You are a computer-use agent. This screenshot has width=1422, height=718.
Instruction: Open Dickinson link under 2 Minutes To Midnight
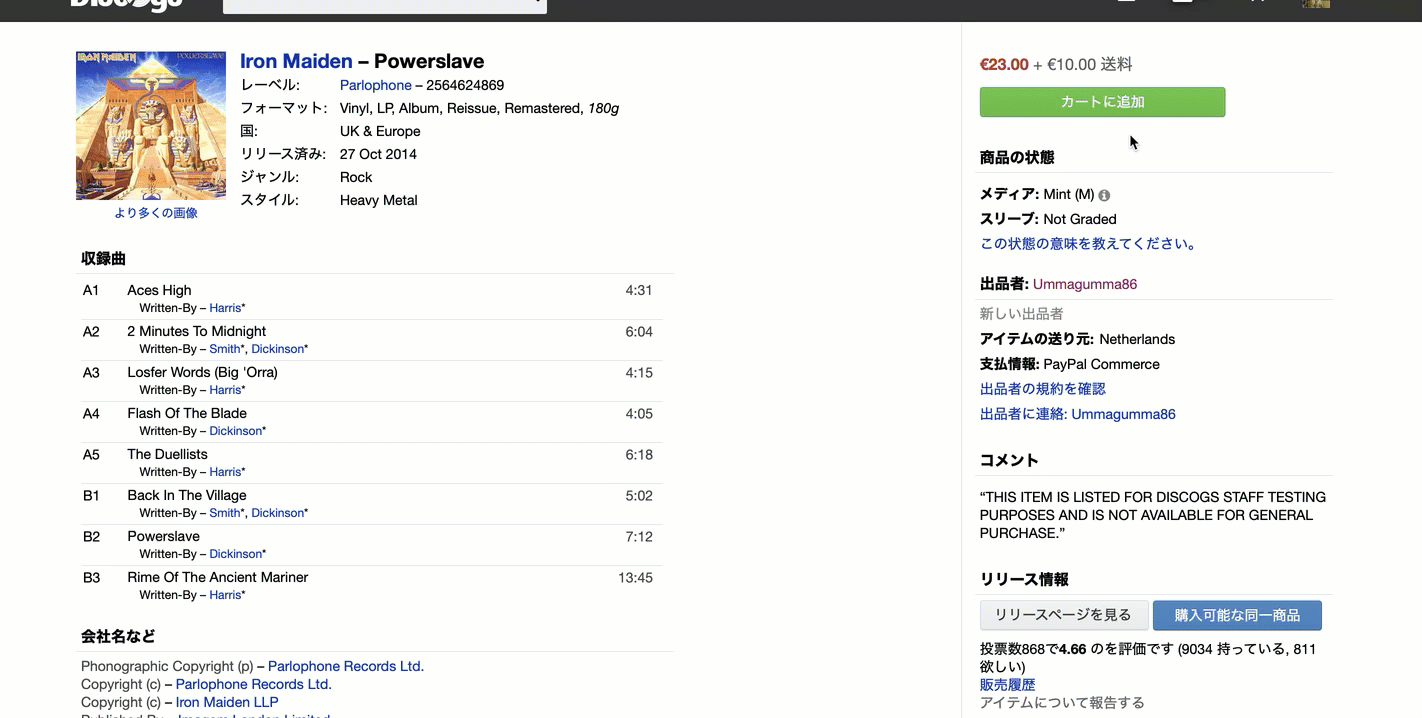[x=277, y=349]
